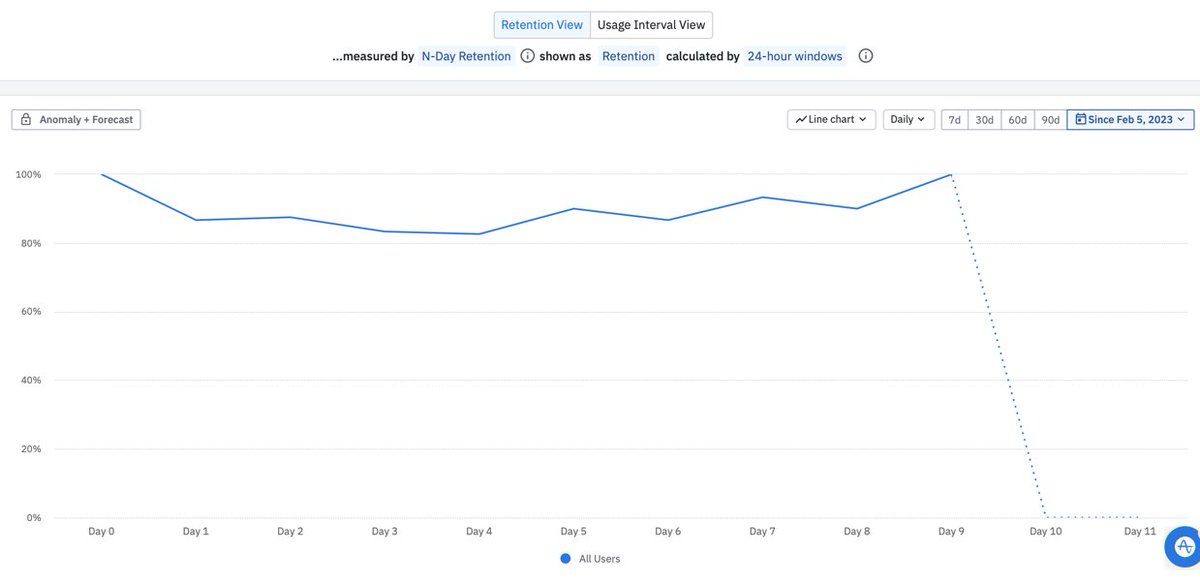Click the 80% y-axis label
Viewport: 1200px width, 584px height.
tap(30, 243)
